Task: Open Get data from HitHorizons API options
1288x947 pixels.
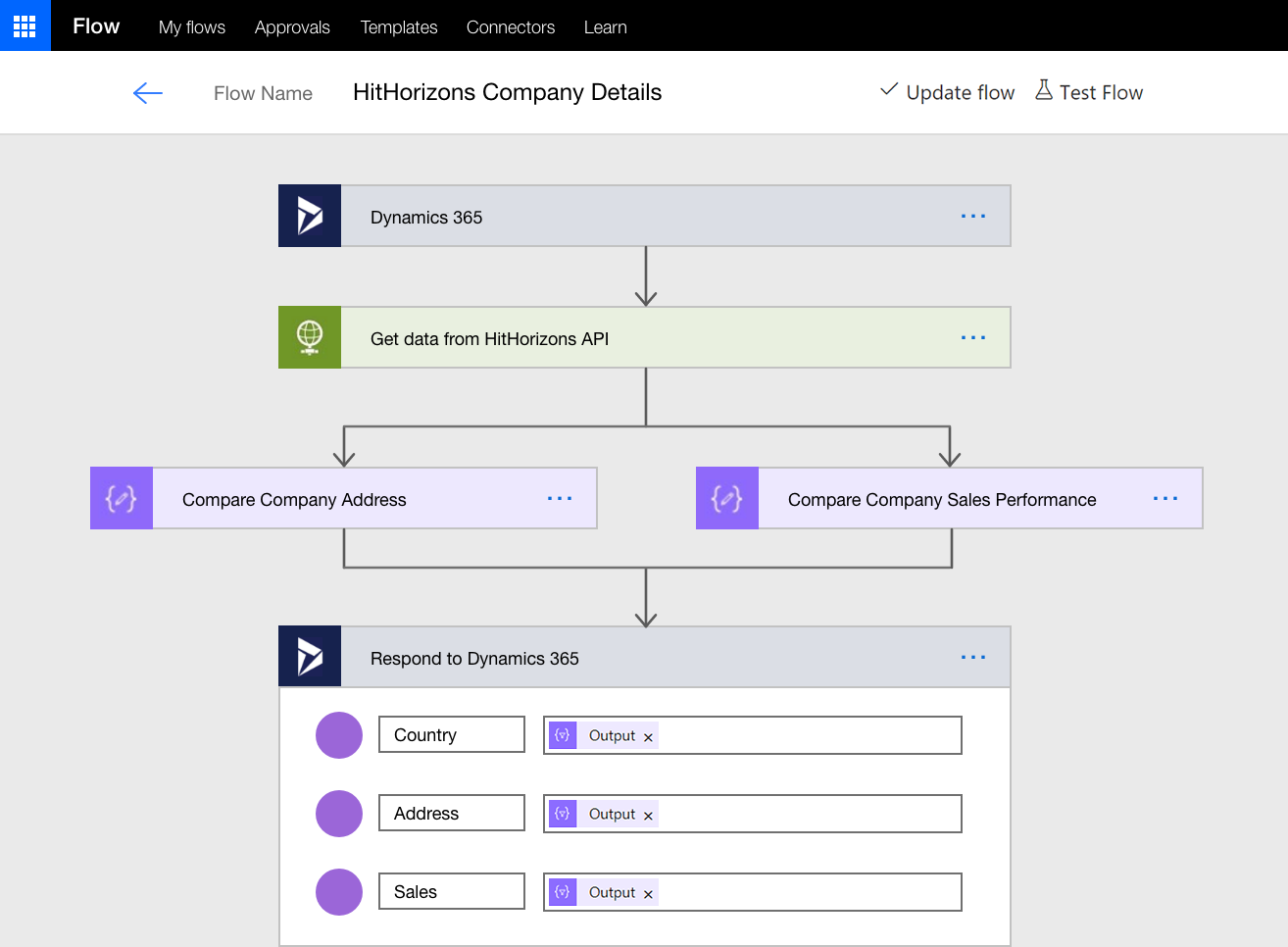Action: coord(973,337)
